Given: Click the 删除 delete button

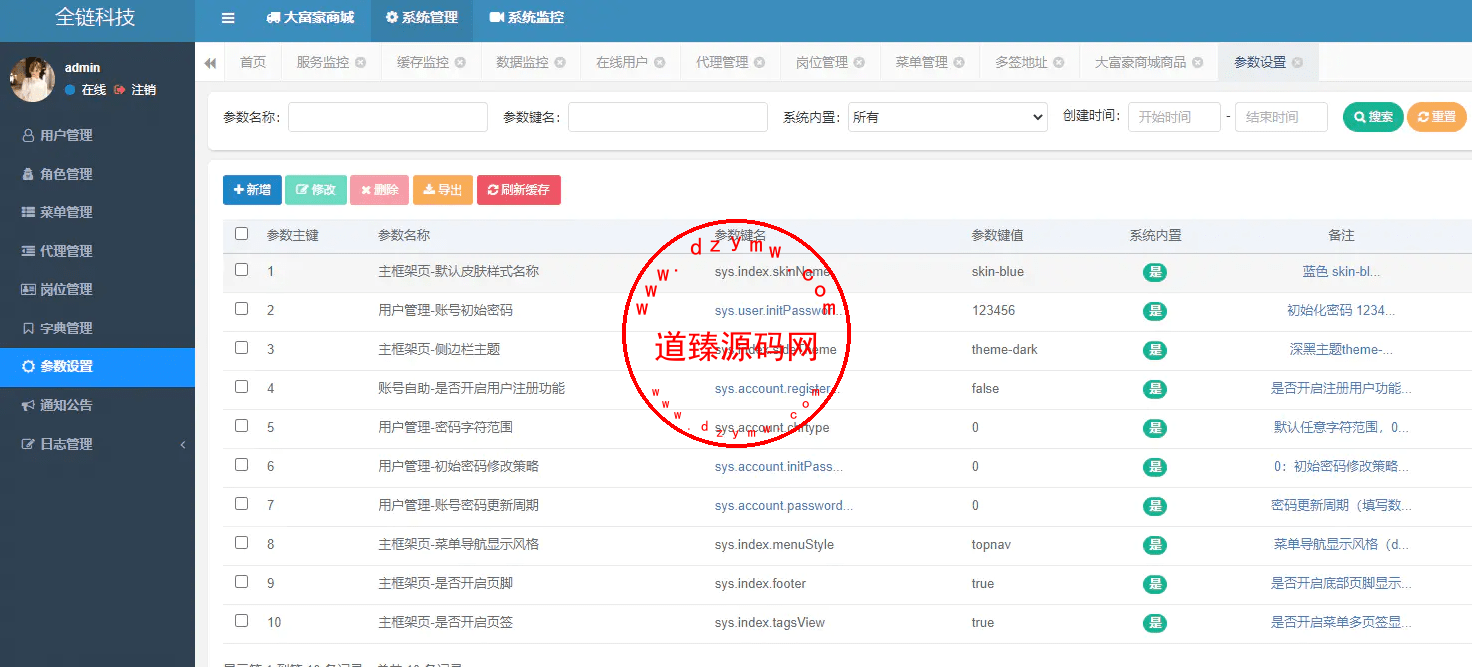Looking at the screenshot, I should point(379,190).
